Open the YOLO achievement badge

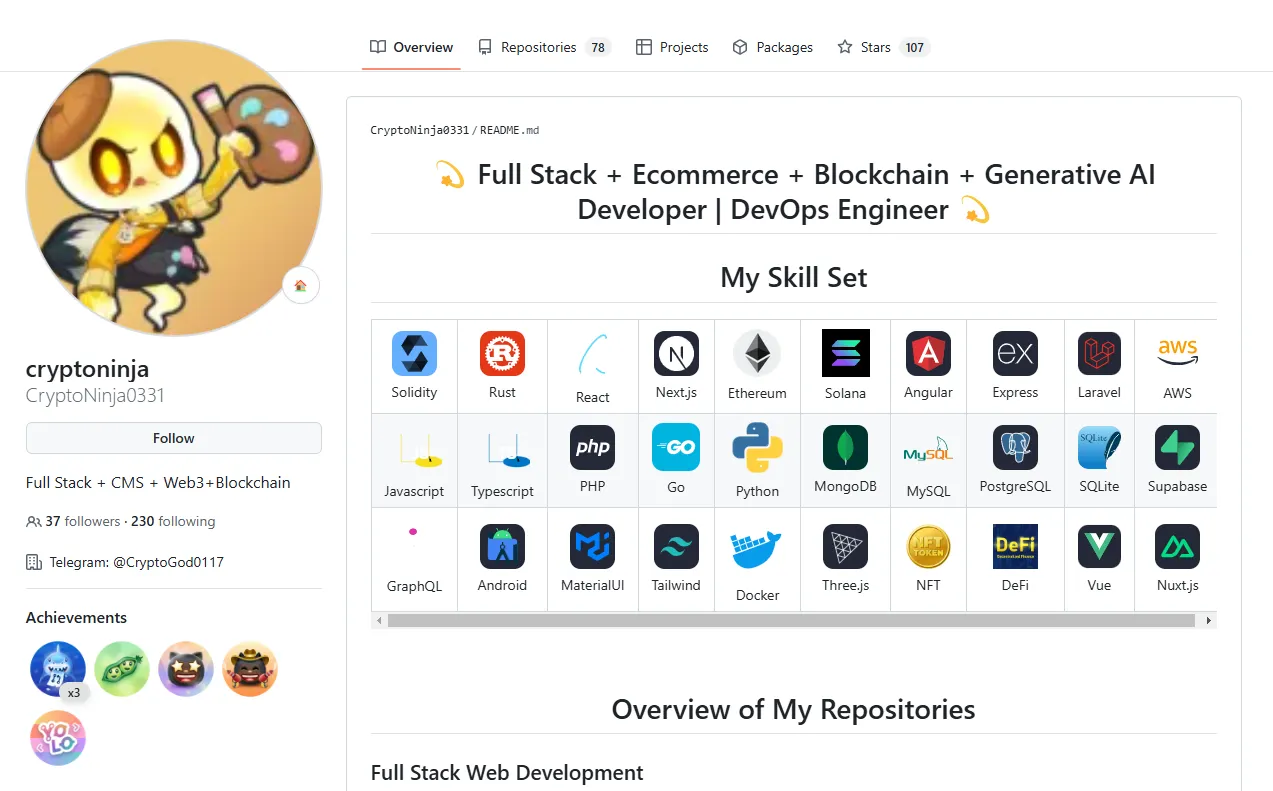(x=58, y=738)
